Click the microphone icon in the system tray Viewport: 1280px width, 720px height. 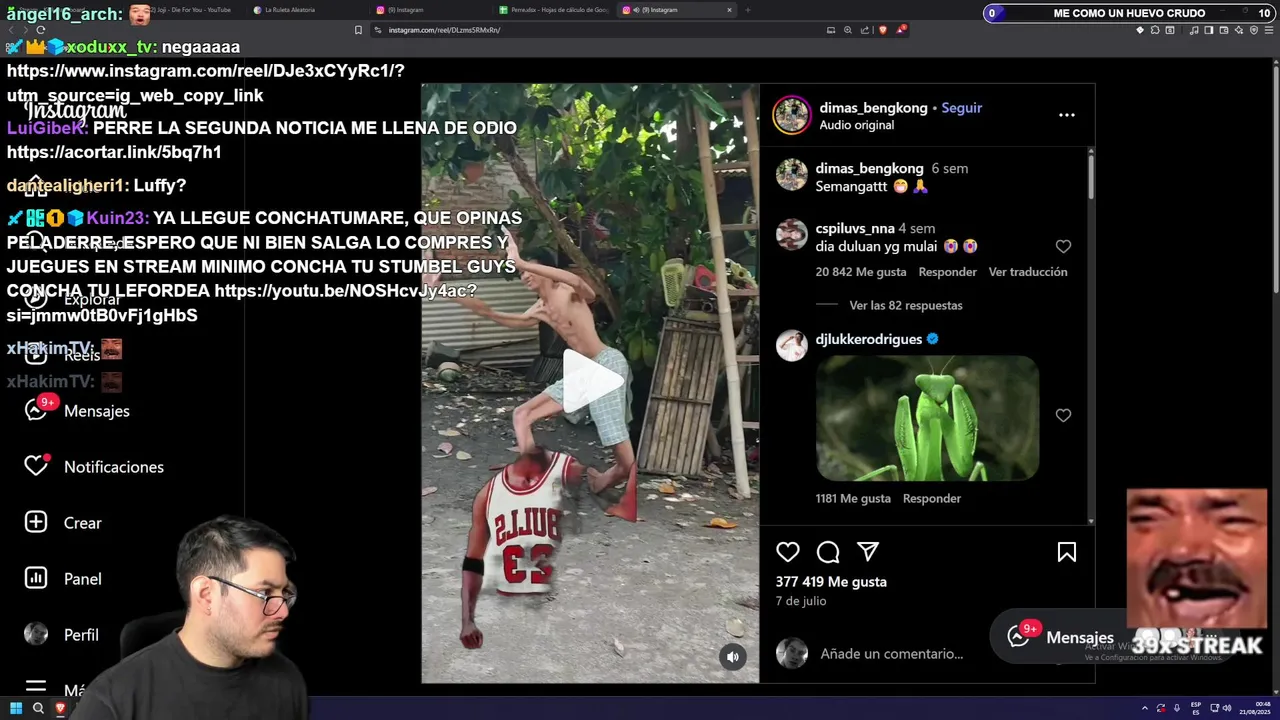click(x=1176, y=708)
